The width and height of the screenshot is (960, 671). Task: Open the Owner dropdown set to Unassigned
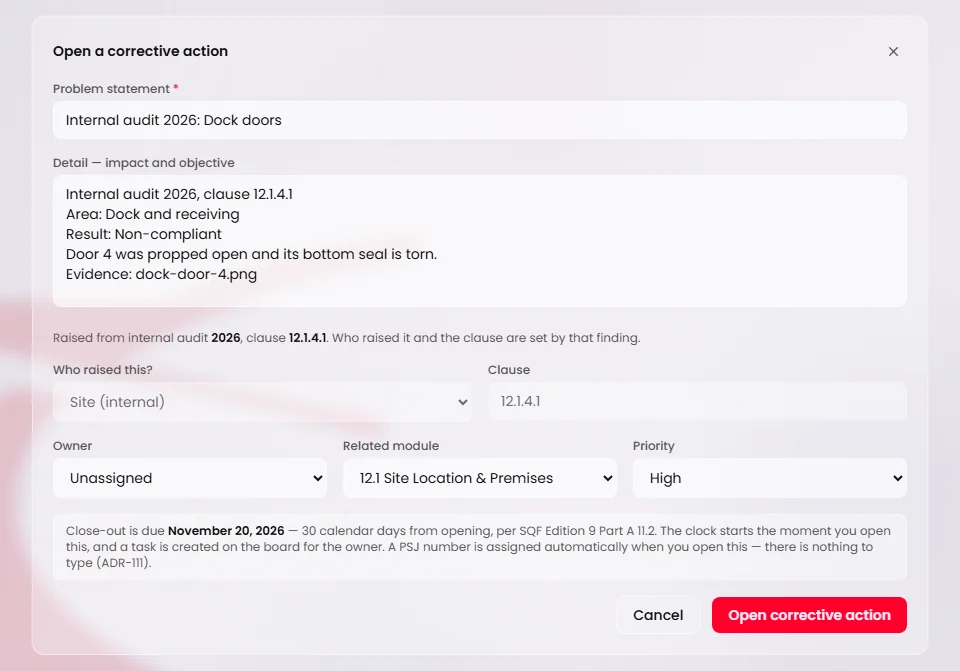point(190,478)
